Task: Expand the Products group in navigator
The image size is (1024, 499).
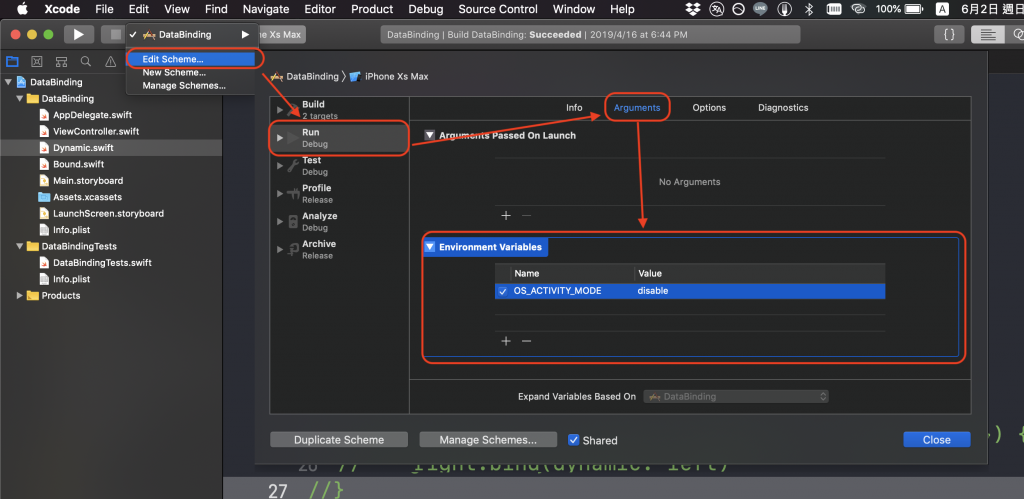Action: click(x=20, y=295)
